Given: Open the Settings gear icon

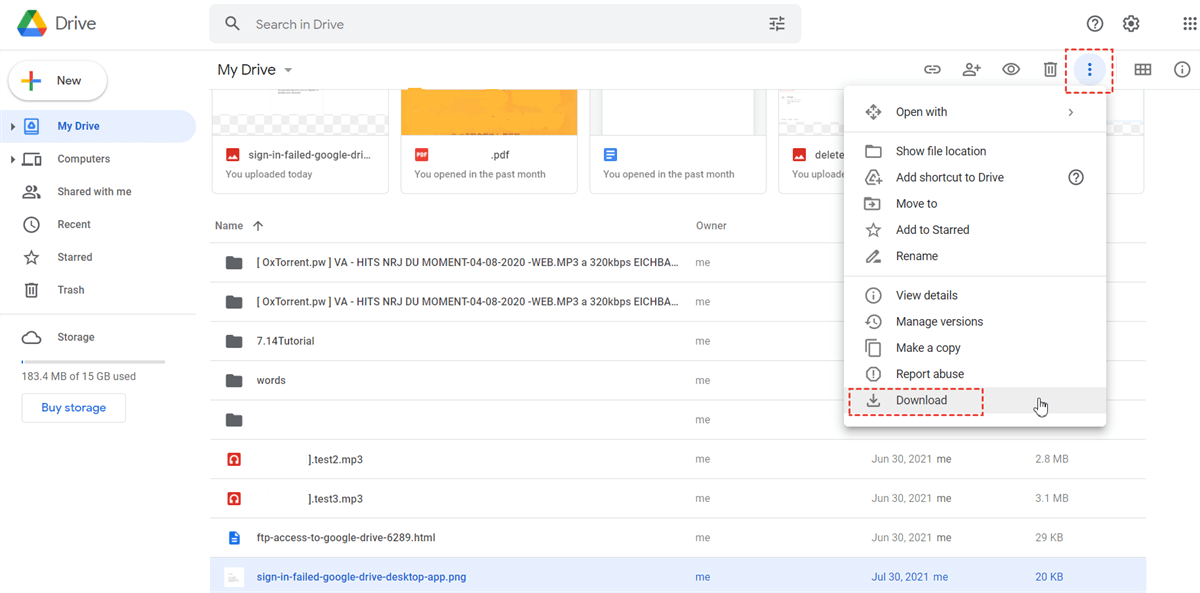Looking at the screenshot, I should [x=1131, y=24].
